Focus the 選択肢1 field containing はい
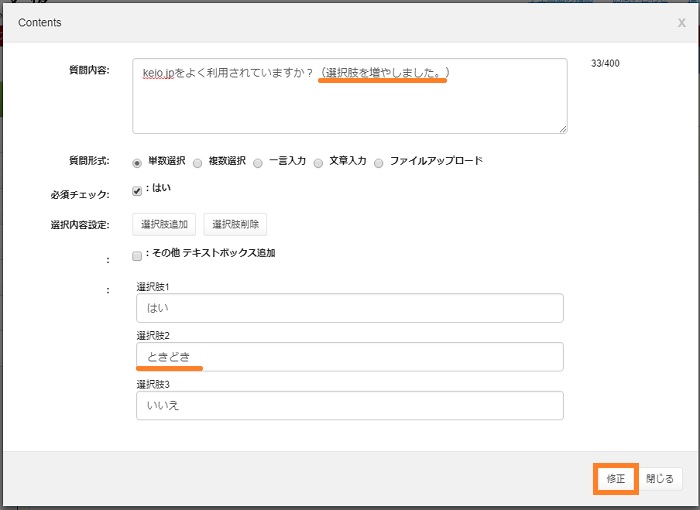The height and width of the screenshot is (510, 700). click(x=349, y=308)
